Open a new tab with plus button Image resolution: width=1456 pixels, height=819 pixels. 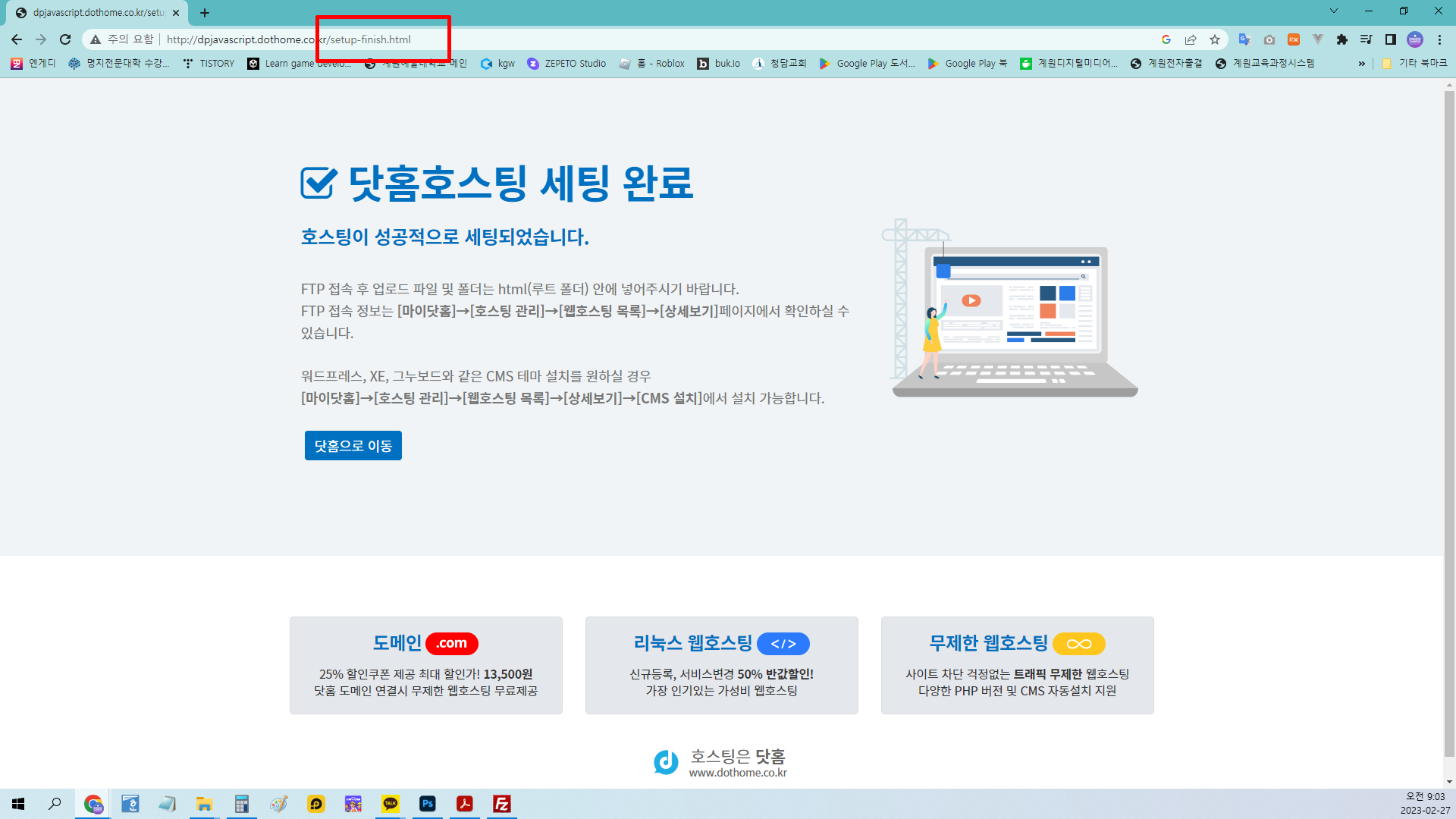pyautogui.click(x=205, y=13)
